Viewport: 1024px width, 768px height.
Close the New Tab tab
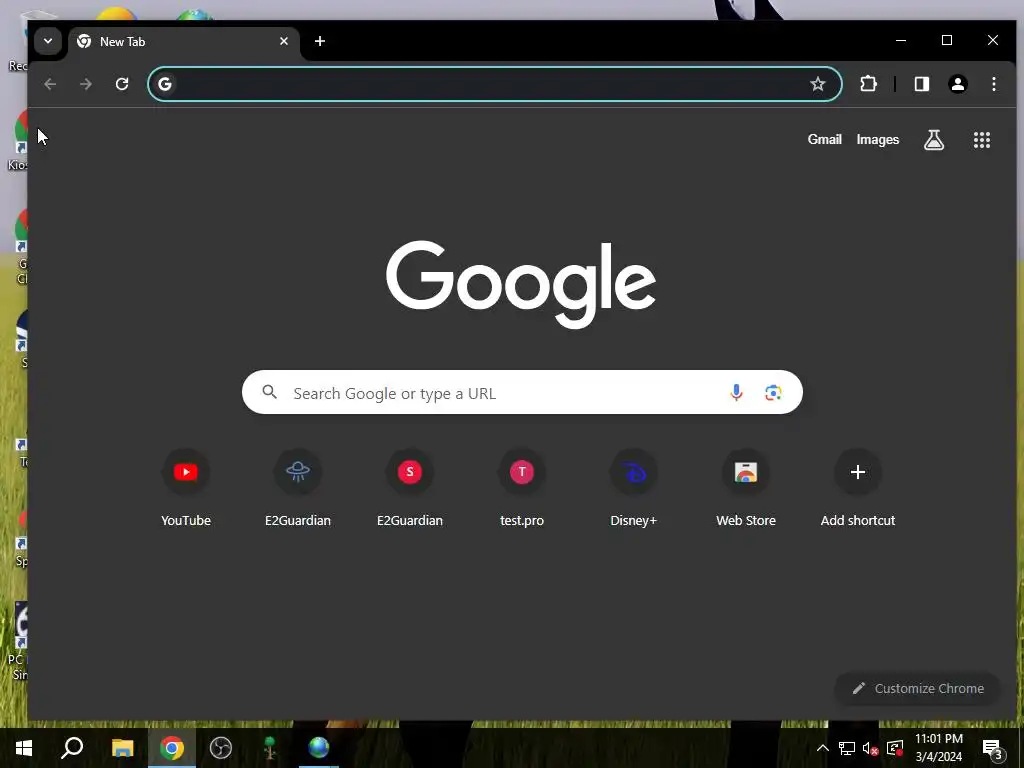[284, 41]
